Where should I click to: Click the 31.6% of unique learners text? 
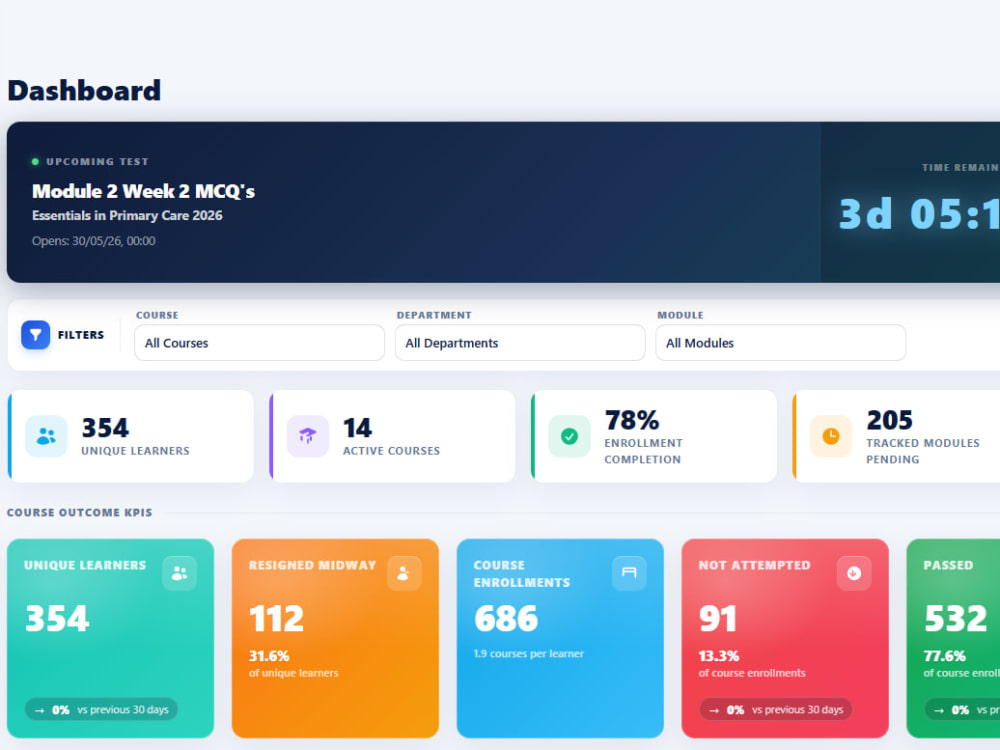pyautogui.click(x=293, y=664)
